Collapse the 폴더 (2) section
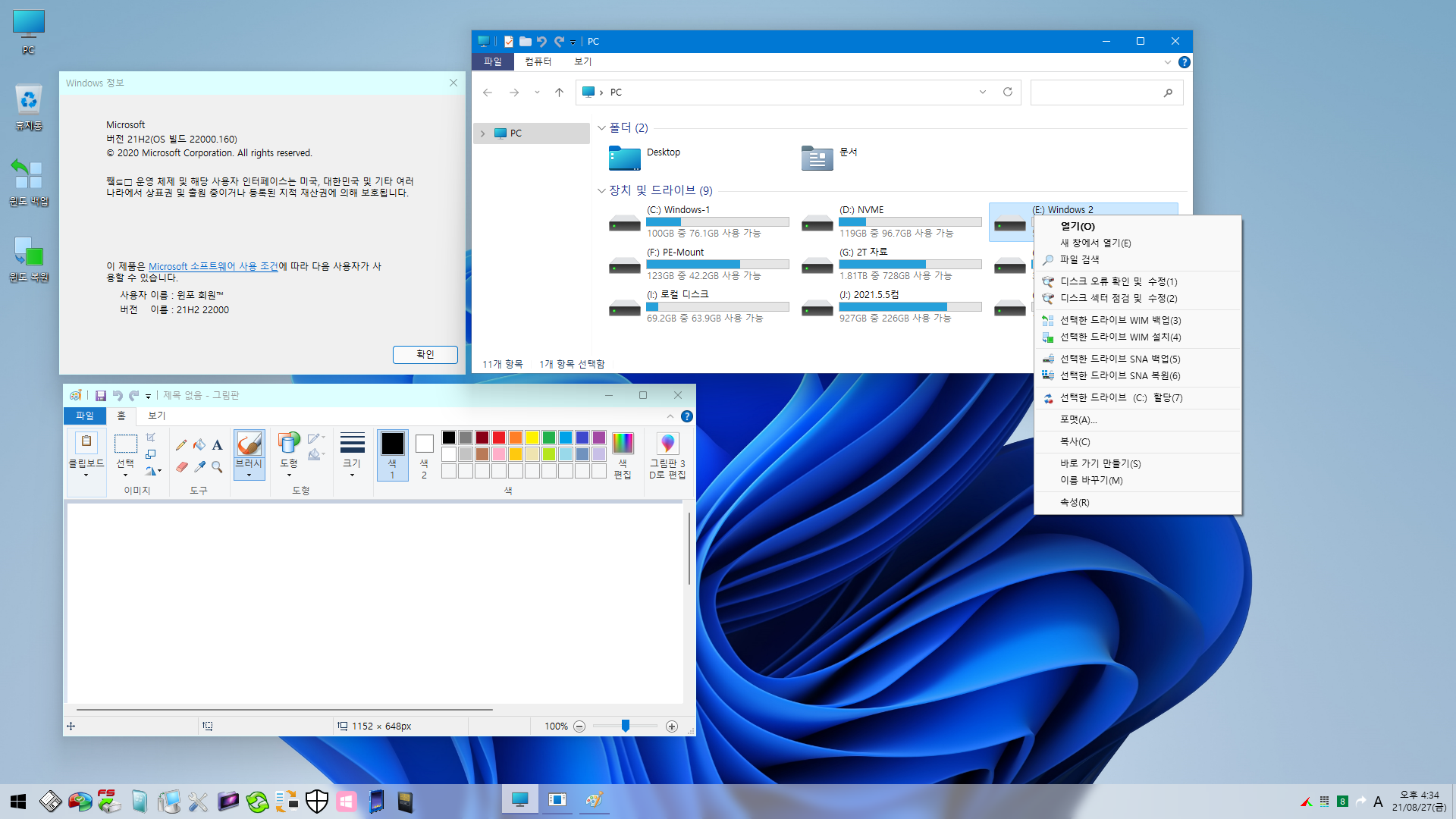The height and width of the screenshot is (819, 1456). (x=601, y=128)
